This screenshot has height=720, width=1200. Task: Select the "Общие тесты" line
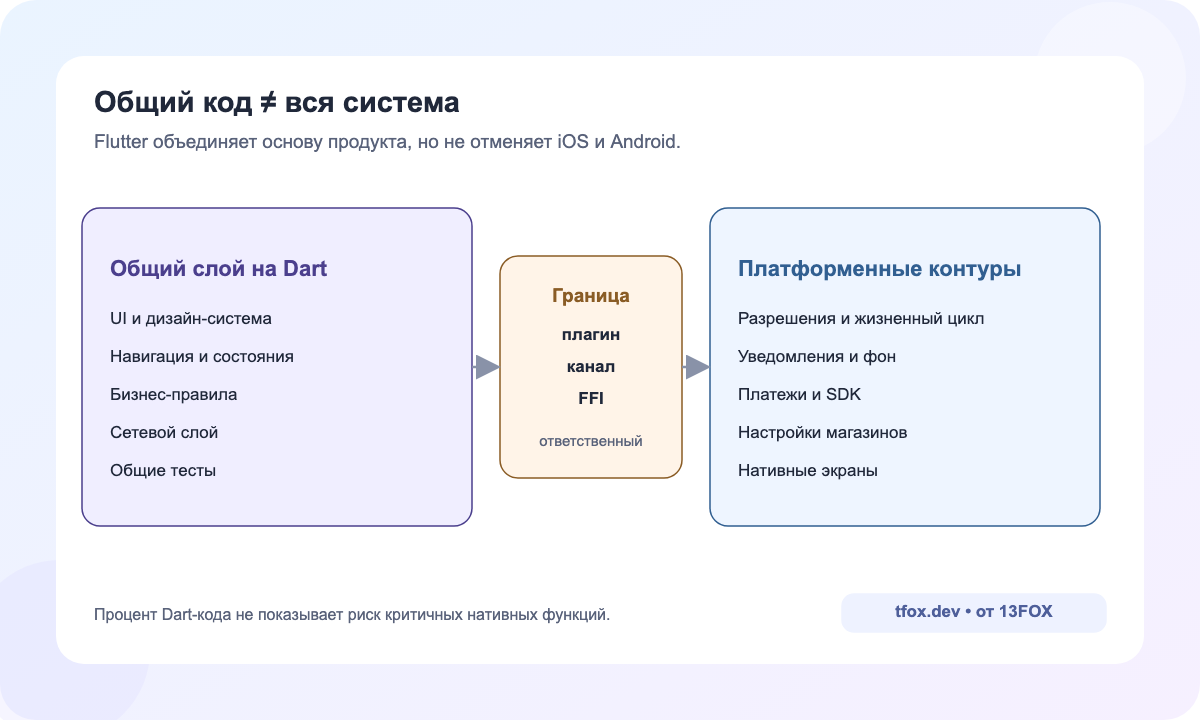tap(163, 470)
